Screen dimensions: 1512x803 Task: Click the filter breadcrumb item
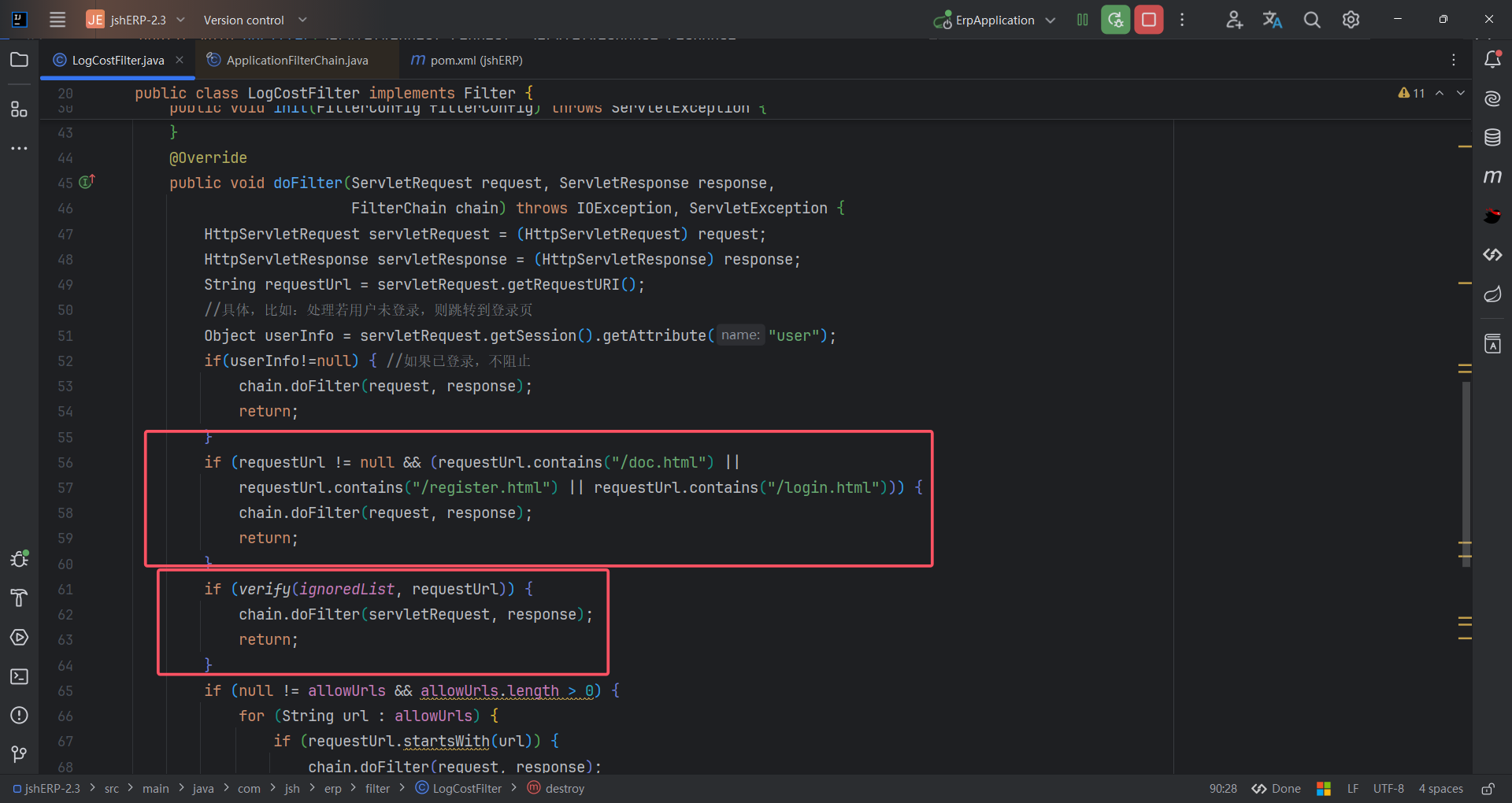click(x=377, y=788)
